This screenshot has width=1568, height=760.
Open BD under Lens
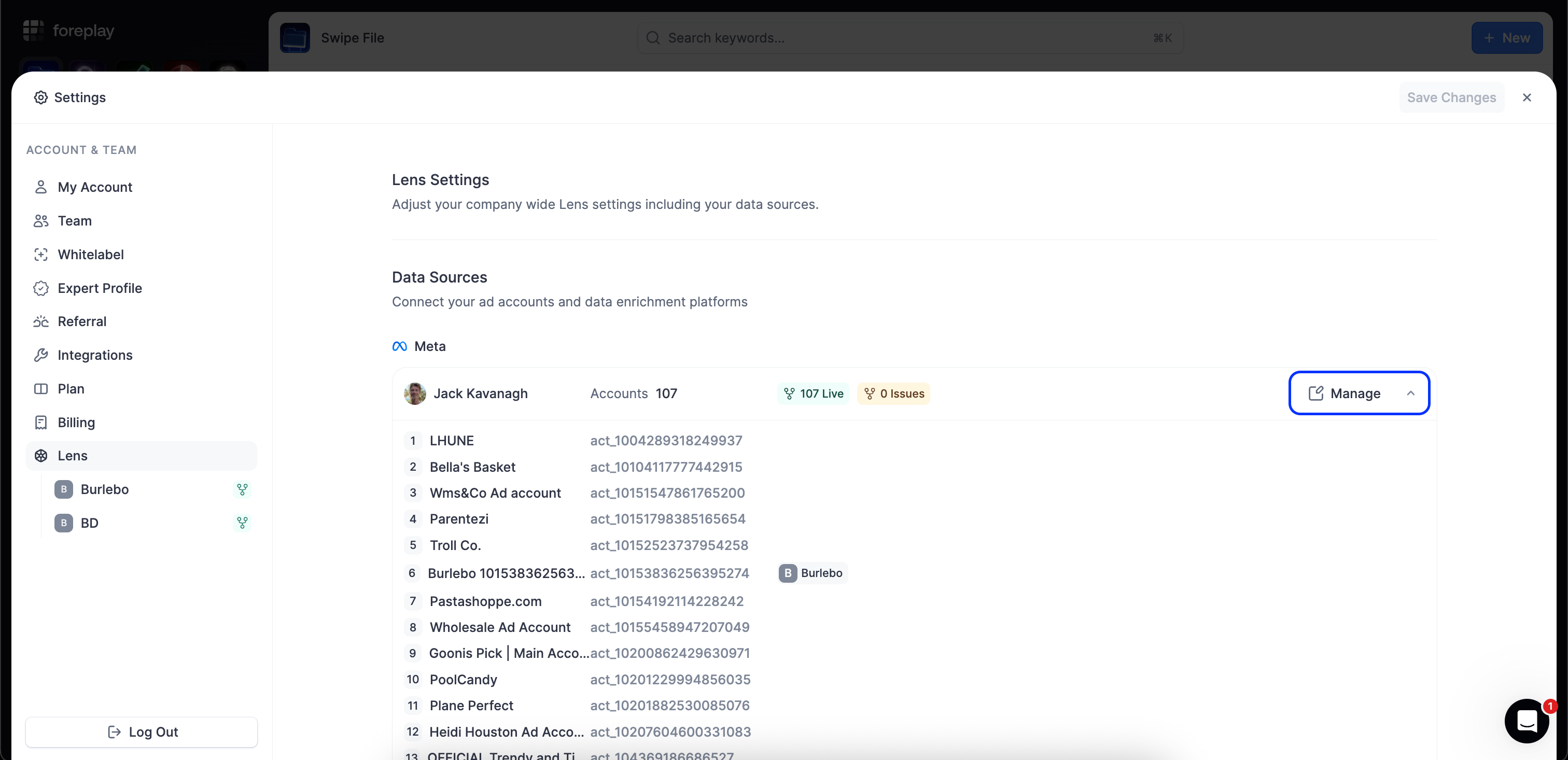click(x=90, y=523)
